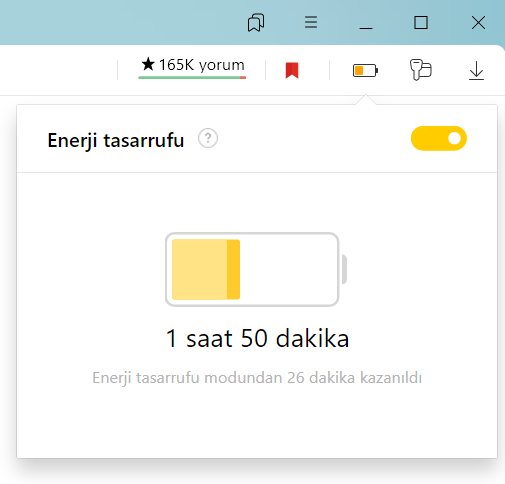Click the Enerji tasarrufu heading
505x484 pixels.
[x=116, y=140]
